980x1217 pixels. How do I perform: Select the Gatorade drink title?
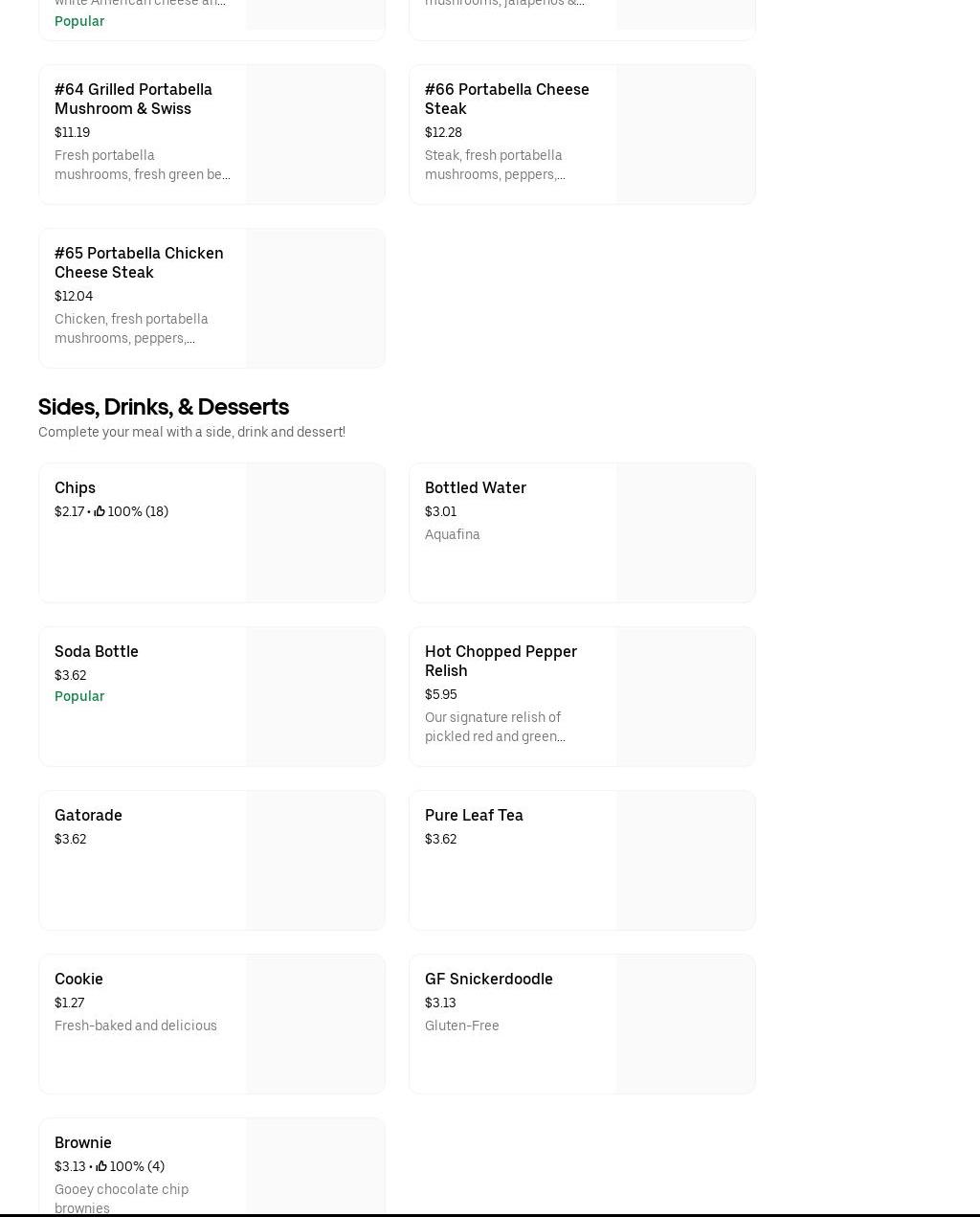point(88,815)
